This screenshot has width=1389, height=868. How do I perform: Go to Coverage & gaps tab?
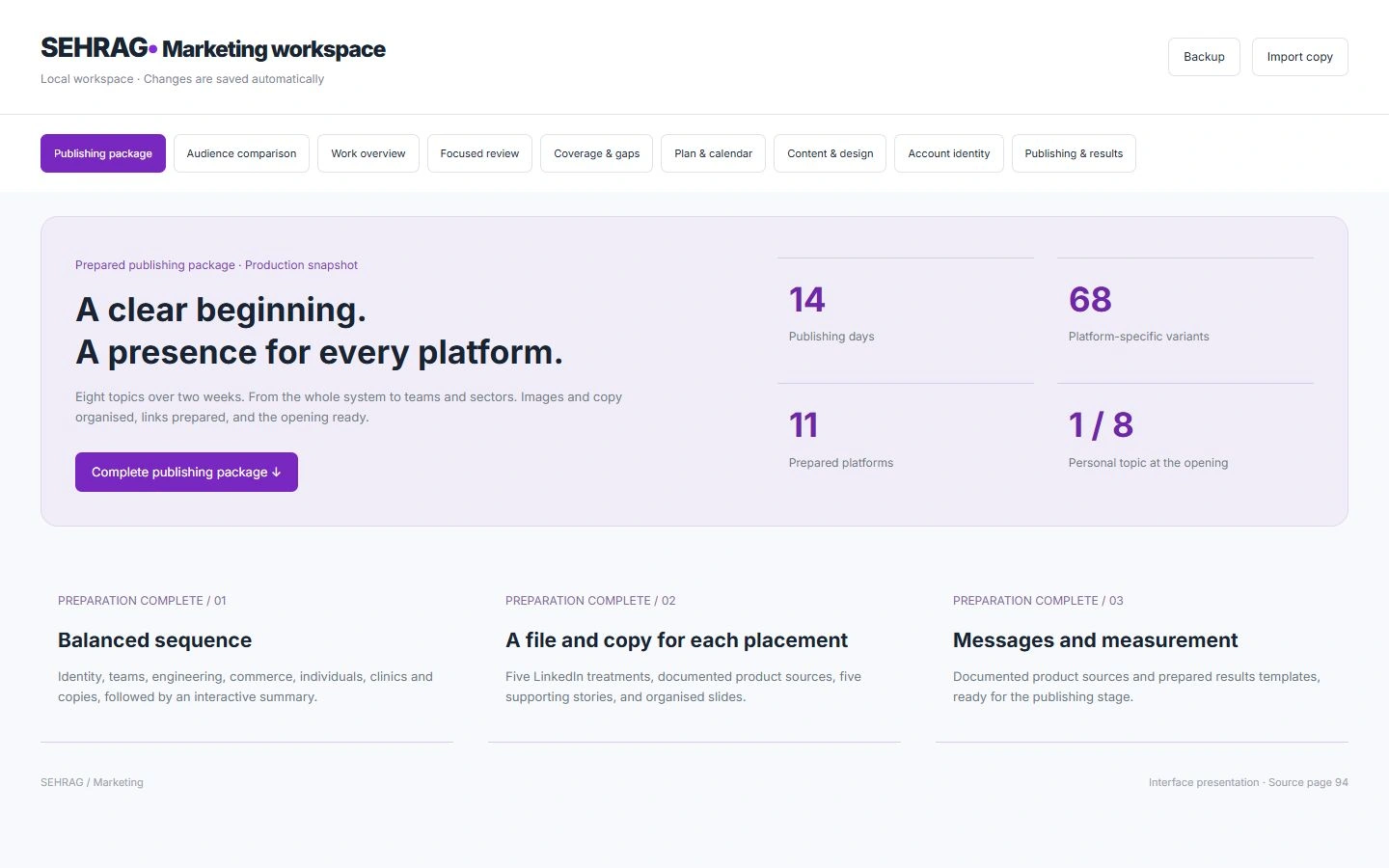(597, 153)
